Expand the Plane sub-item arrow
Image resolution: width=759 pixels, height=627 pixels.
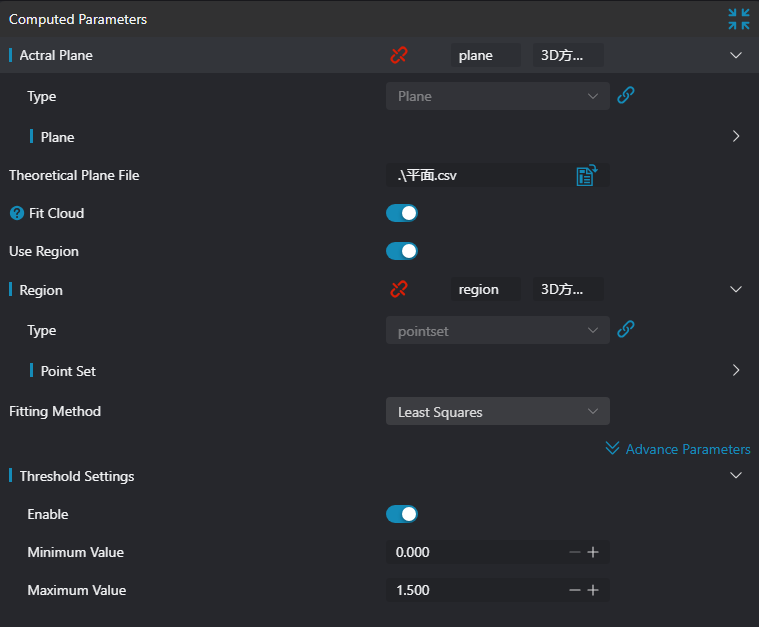point(736,137)
